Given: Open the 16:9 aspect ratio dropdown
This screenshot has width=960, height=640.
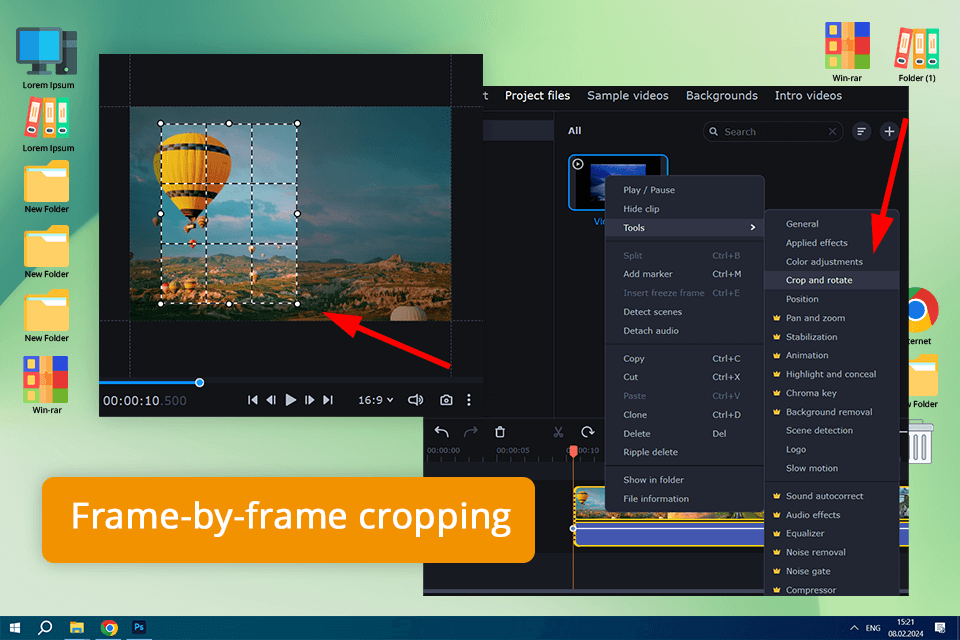Looking at the screenshot, I should point(375,400).
